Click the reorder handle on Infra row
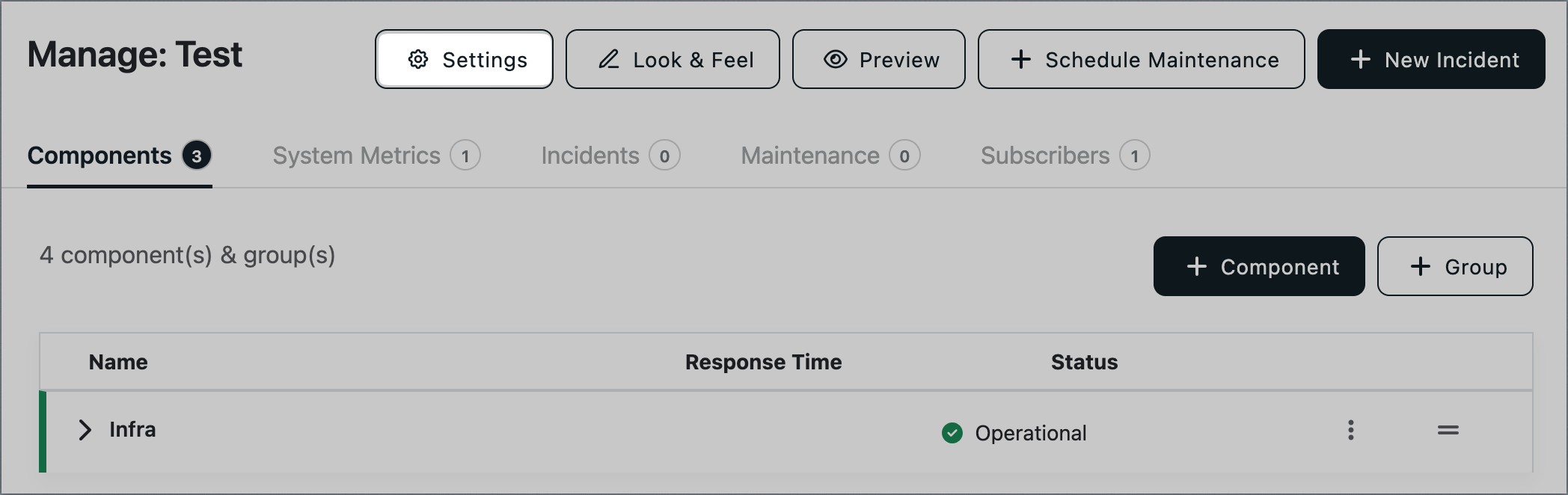This screenshot has width=1568, height=495. pyautogui.click(x=1448, y=430)
